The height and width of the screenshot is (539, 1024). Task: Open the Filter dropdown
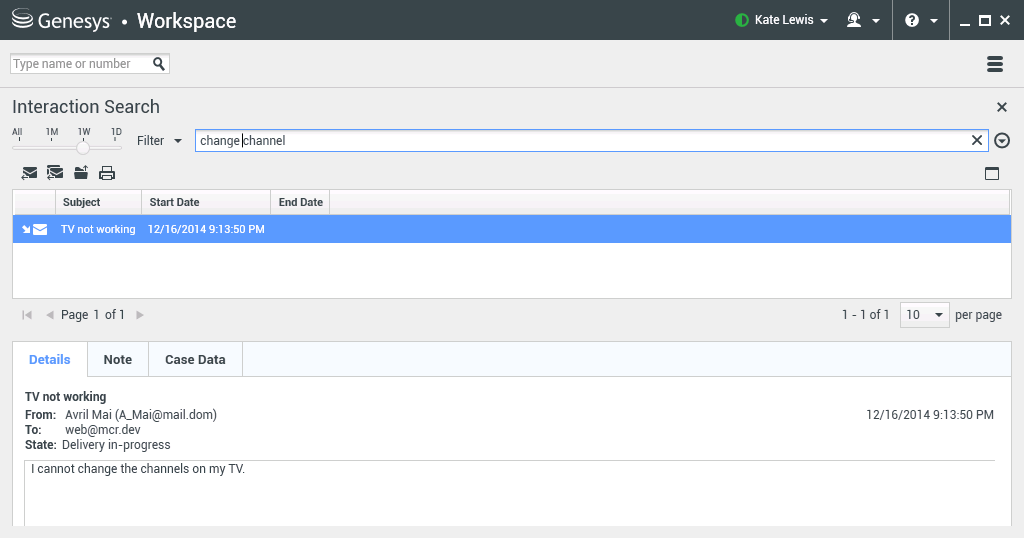tap(159, 141)
